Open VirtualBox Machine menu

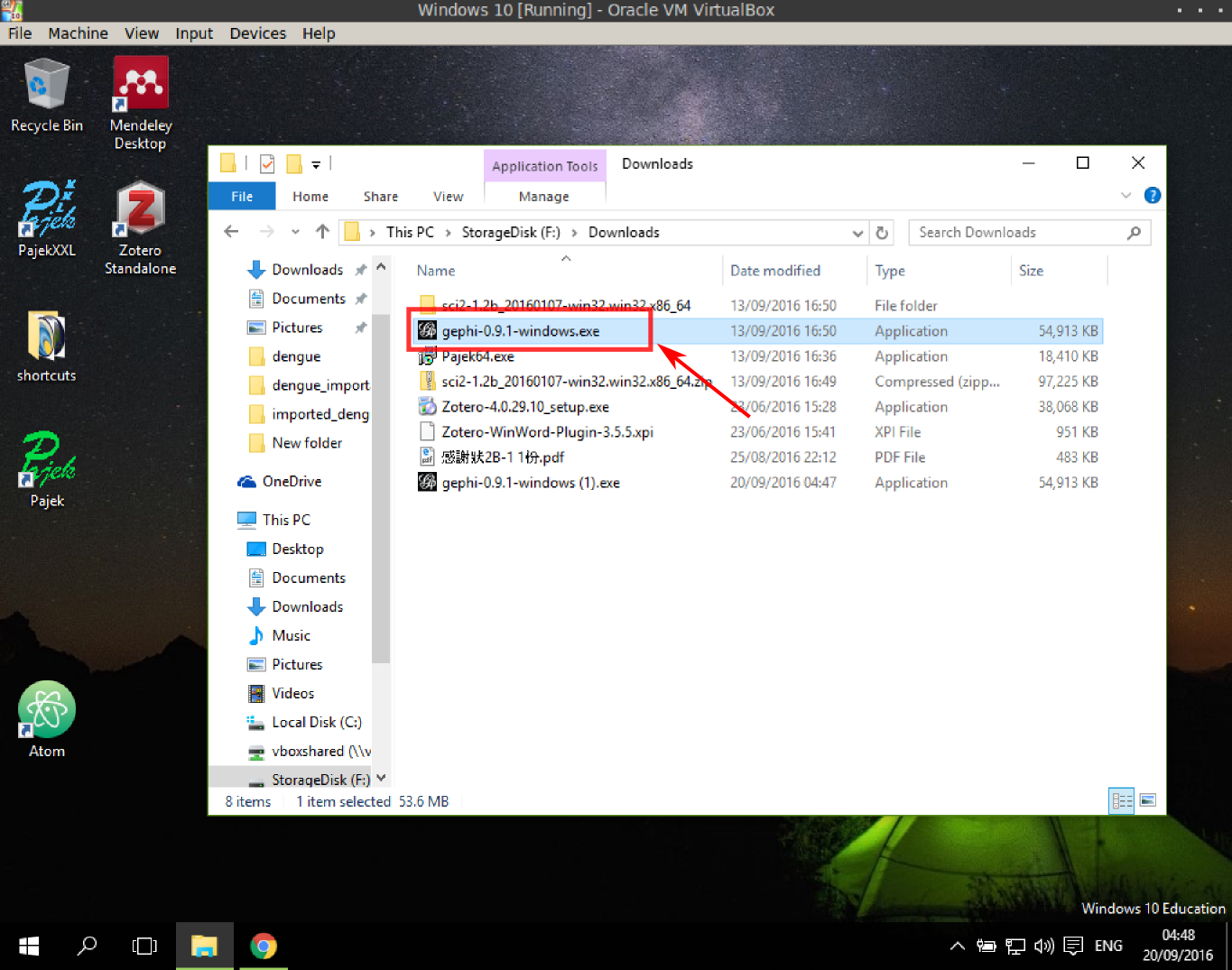tap(78, 33)
